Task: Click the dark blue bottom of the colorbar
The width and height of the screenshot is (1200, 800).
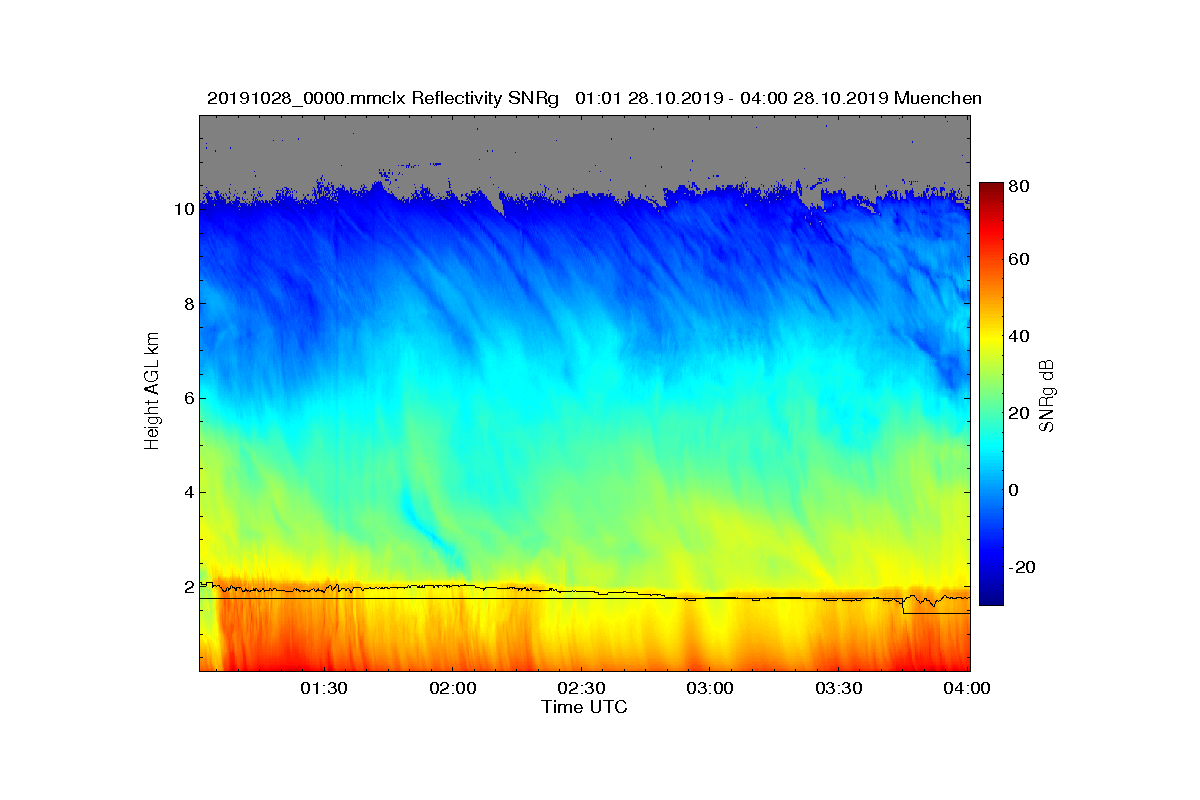Action: 991,595
